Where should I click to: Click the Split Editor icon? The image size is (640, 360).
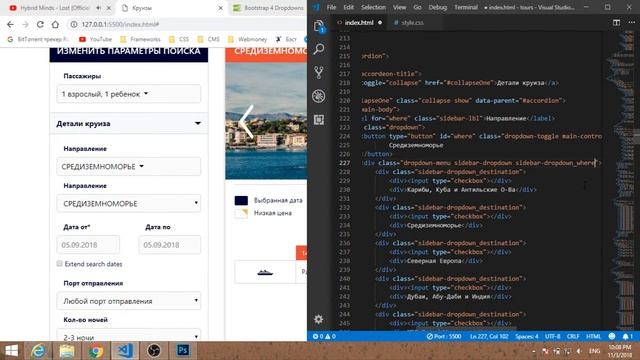[616, 22]
